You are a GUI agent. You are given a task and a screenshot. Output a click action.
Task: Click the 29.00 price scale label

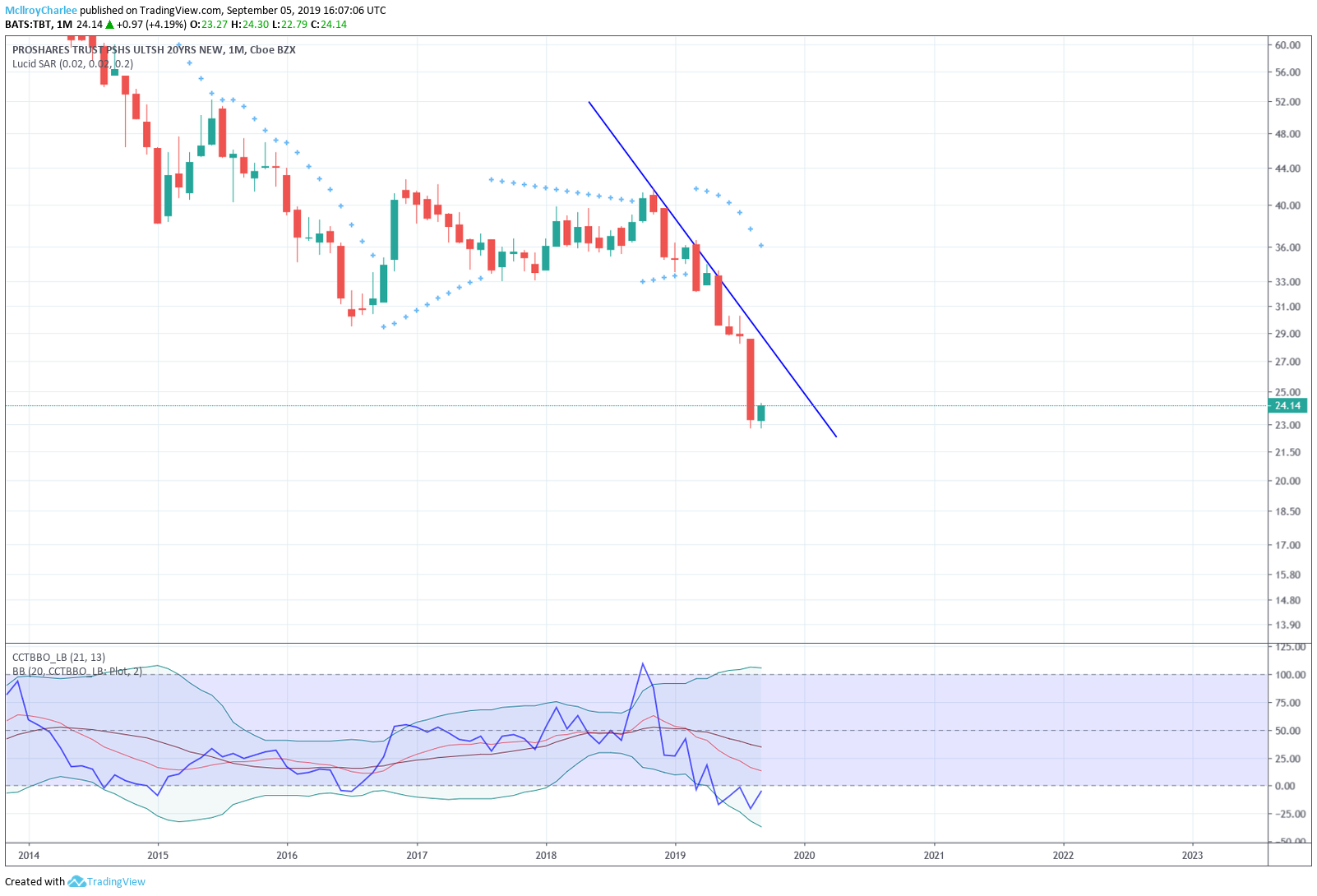(x=1287, y=334)
